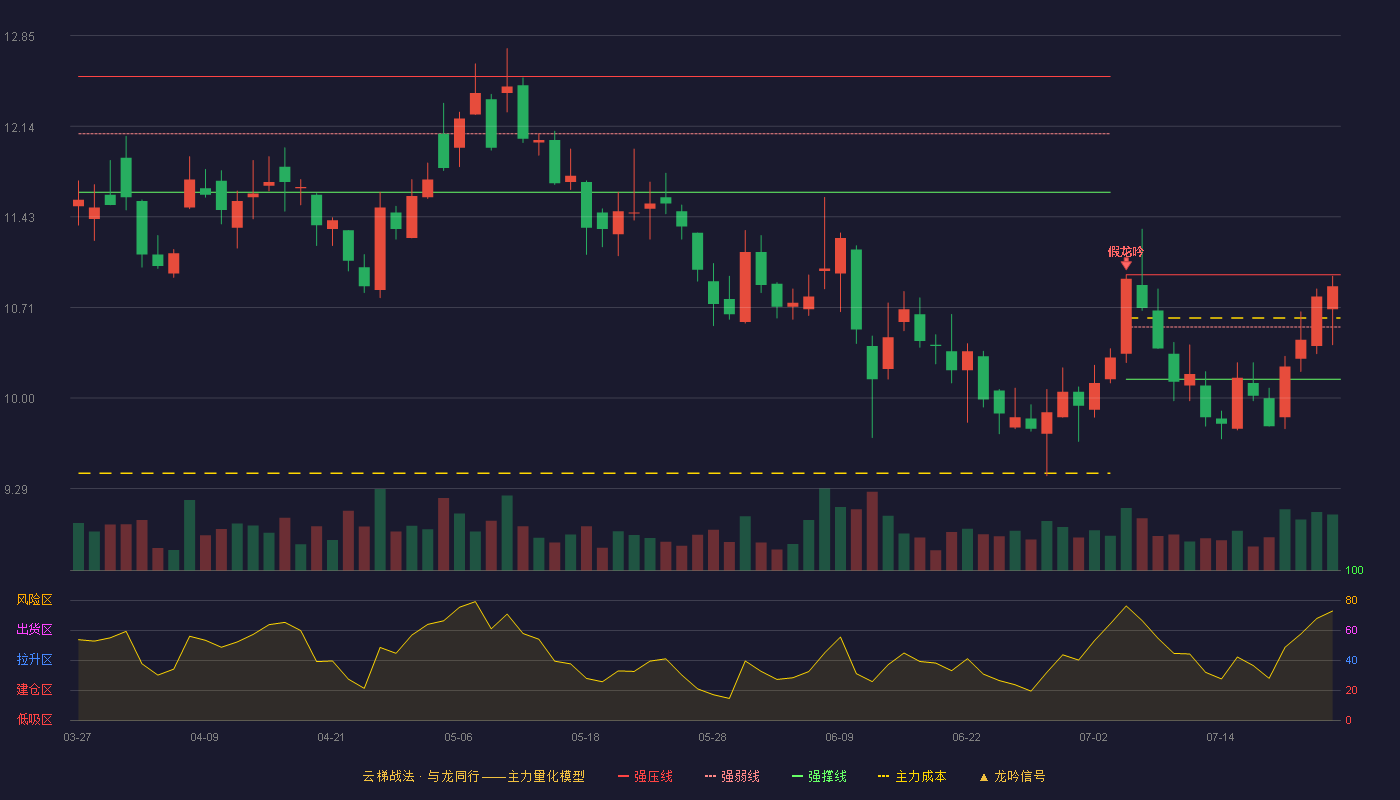Click the 05-18 date label
1400x800 pixels.
[x=585, y=737]
